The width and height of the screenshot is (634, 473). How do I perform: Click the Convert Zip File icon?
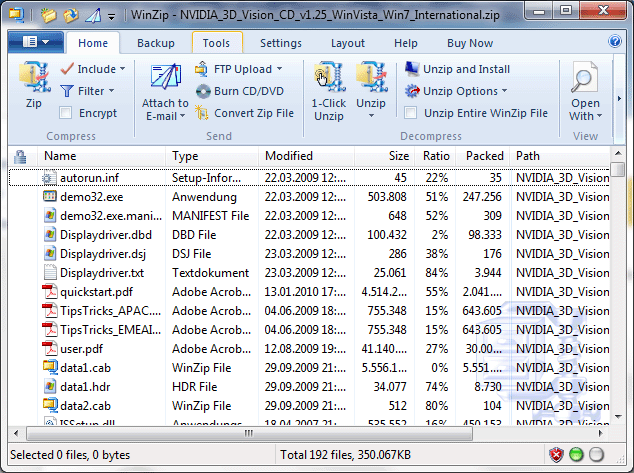click(x=201, y=113)
